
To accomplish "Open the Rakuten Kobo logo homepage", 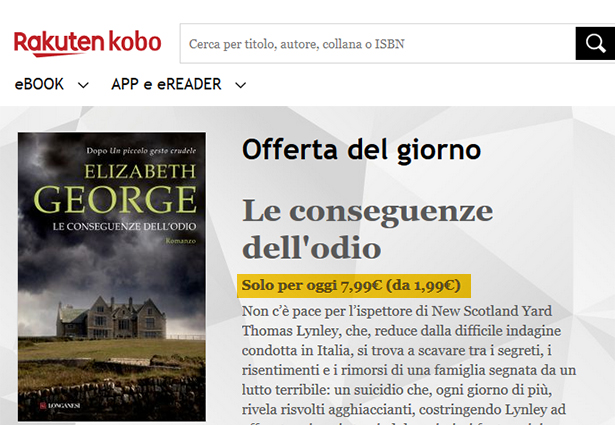I will 87,43.
